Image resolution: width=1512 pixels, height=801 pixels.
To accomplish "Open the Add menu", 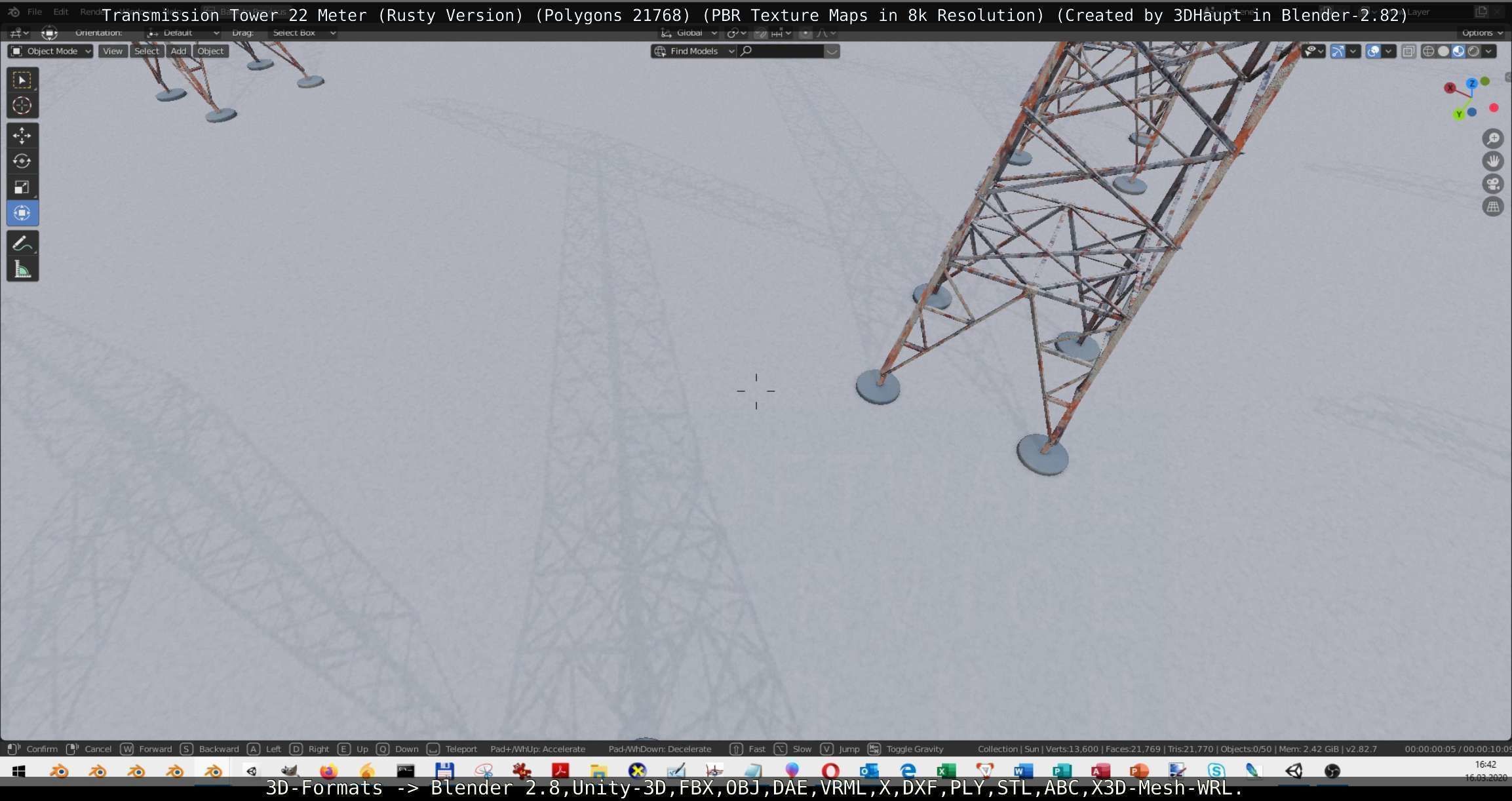I will click(178, 51).
